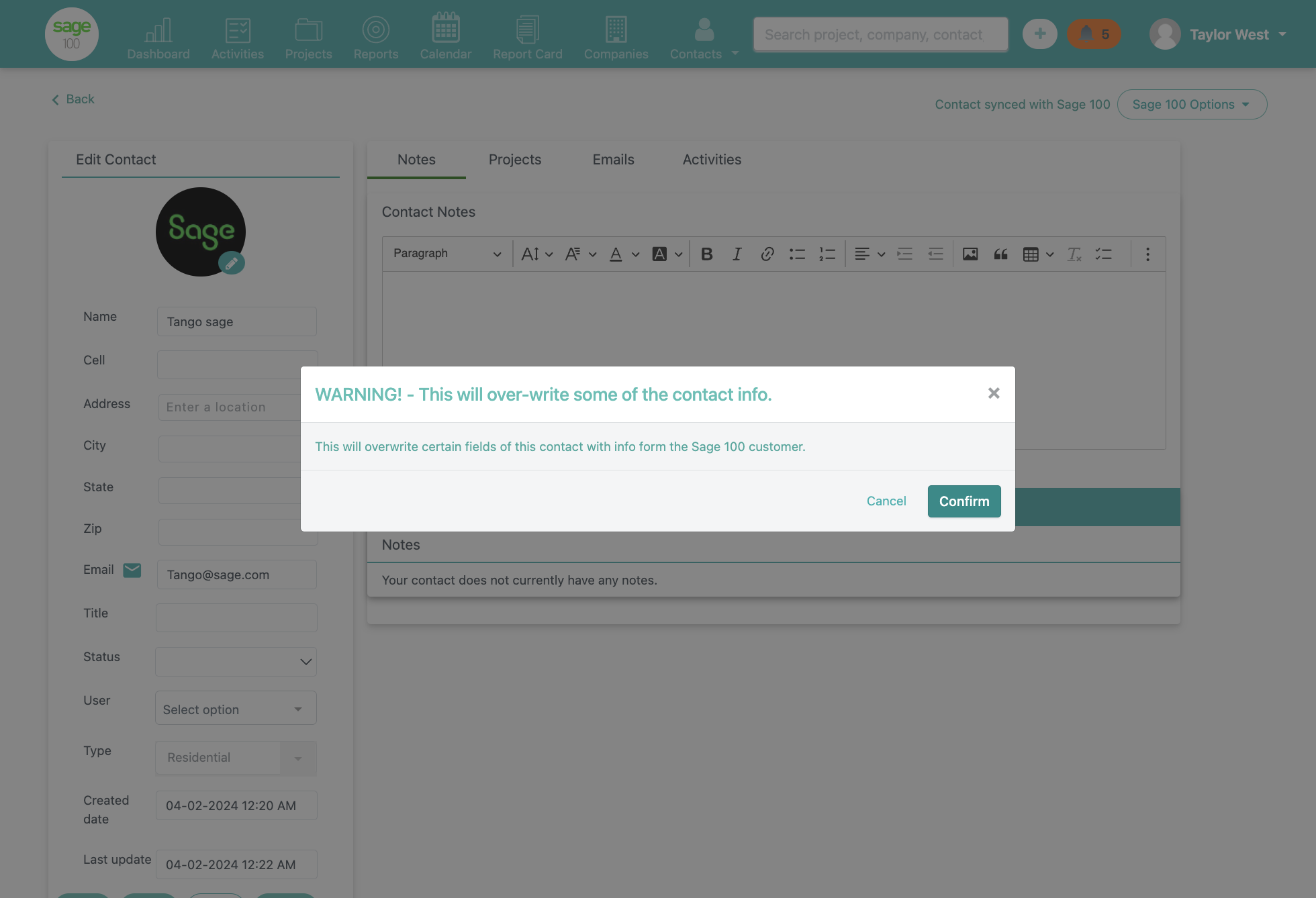The width and height of the screenshot is (1316, 898).
Task: Toggle block quote in notes editor
Action: click(x=1000, y=254)
